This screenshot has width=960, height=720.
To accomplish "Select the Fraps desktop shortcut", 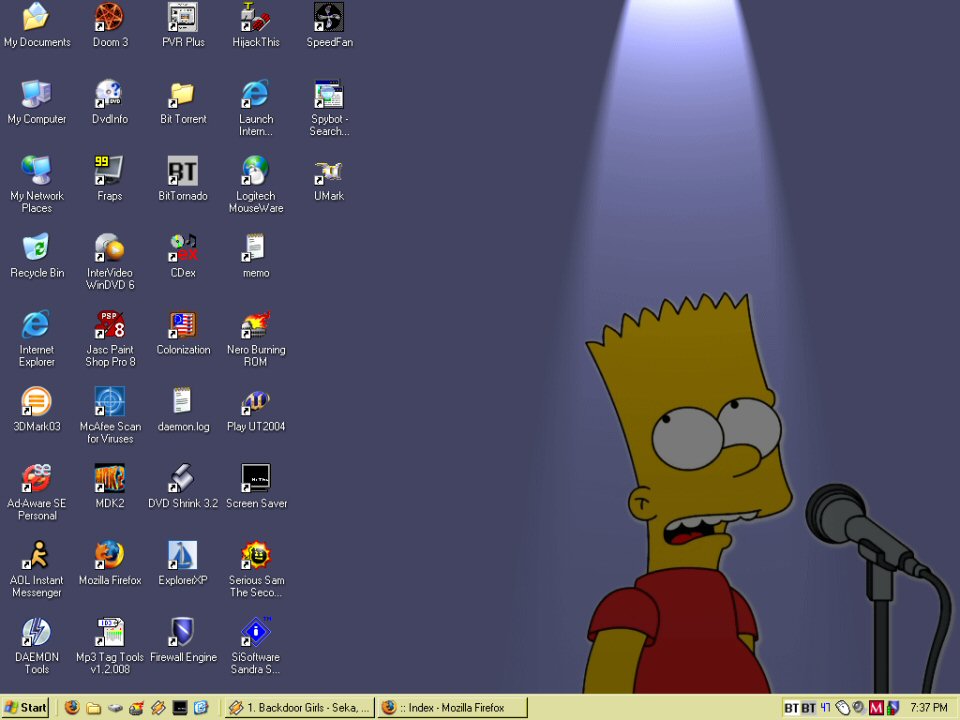I will pos(110,178).
